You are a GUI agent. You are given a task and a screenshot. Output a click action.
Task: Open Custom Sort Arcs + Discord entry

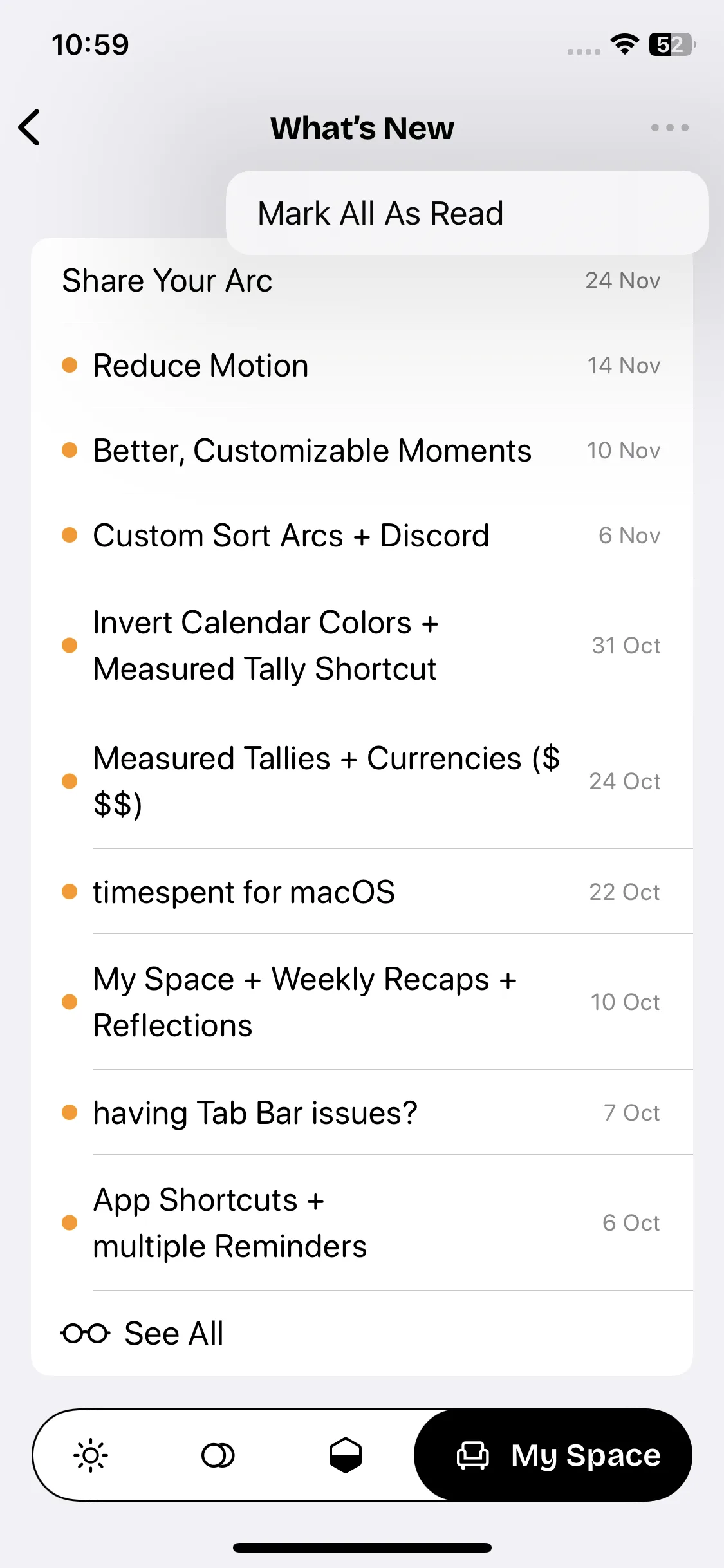(x=291, y=536)
